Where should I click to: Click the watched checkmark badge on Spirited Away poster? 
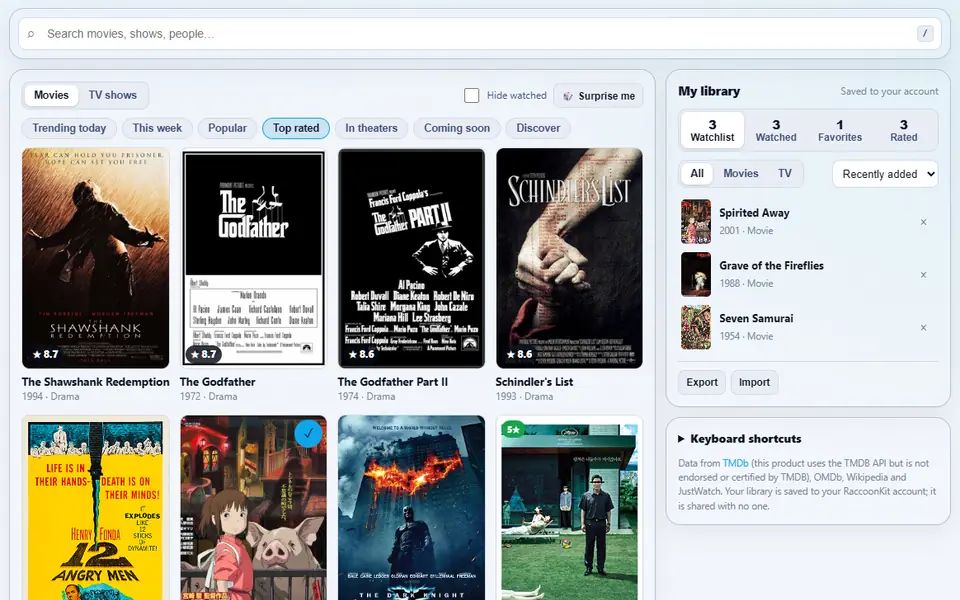(x=308, y=433)
